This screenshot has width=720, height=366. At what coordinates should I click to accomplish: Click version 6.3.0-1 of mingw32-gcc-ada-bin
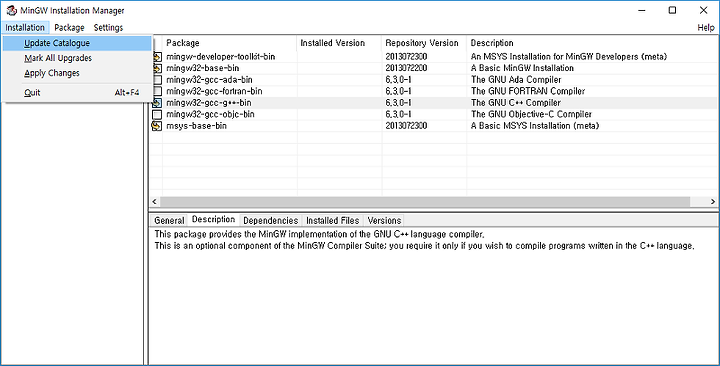click(x=399, y=80)
